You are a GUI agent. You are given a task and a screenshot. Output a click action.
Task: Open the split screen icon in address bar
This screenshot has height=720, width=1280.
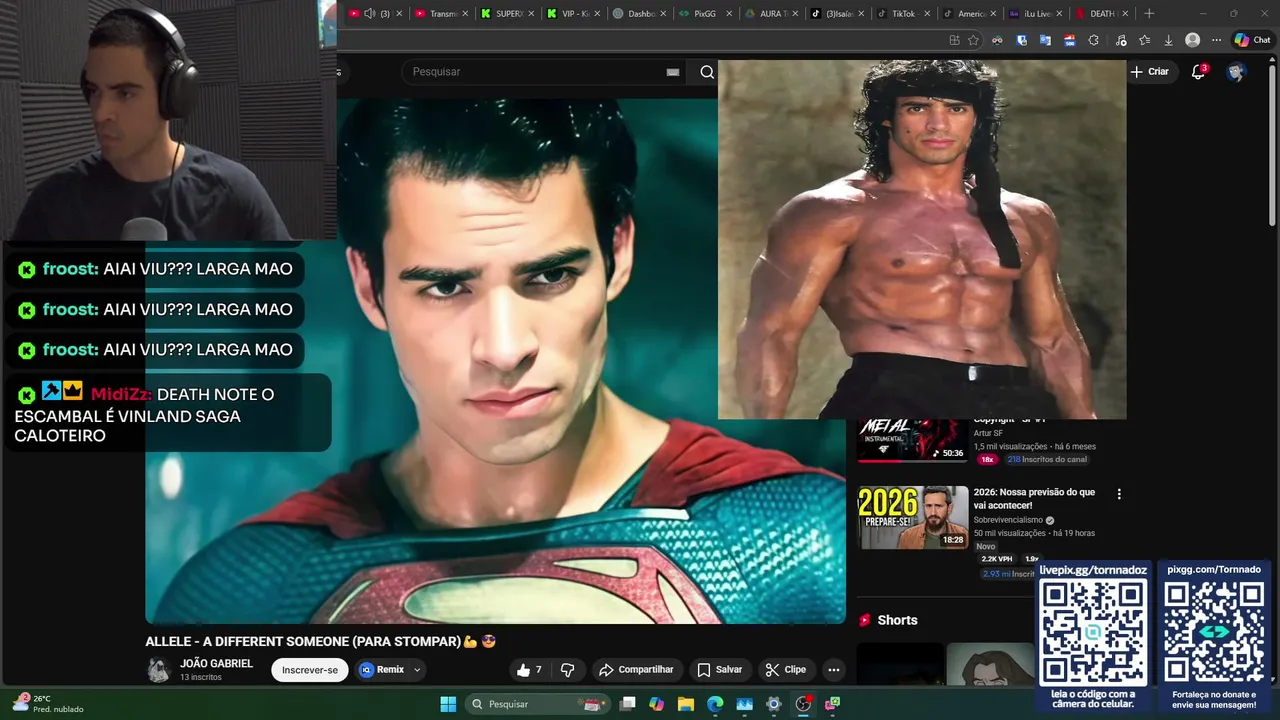tap(954, 40)
